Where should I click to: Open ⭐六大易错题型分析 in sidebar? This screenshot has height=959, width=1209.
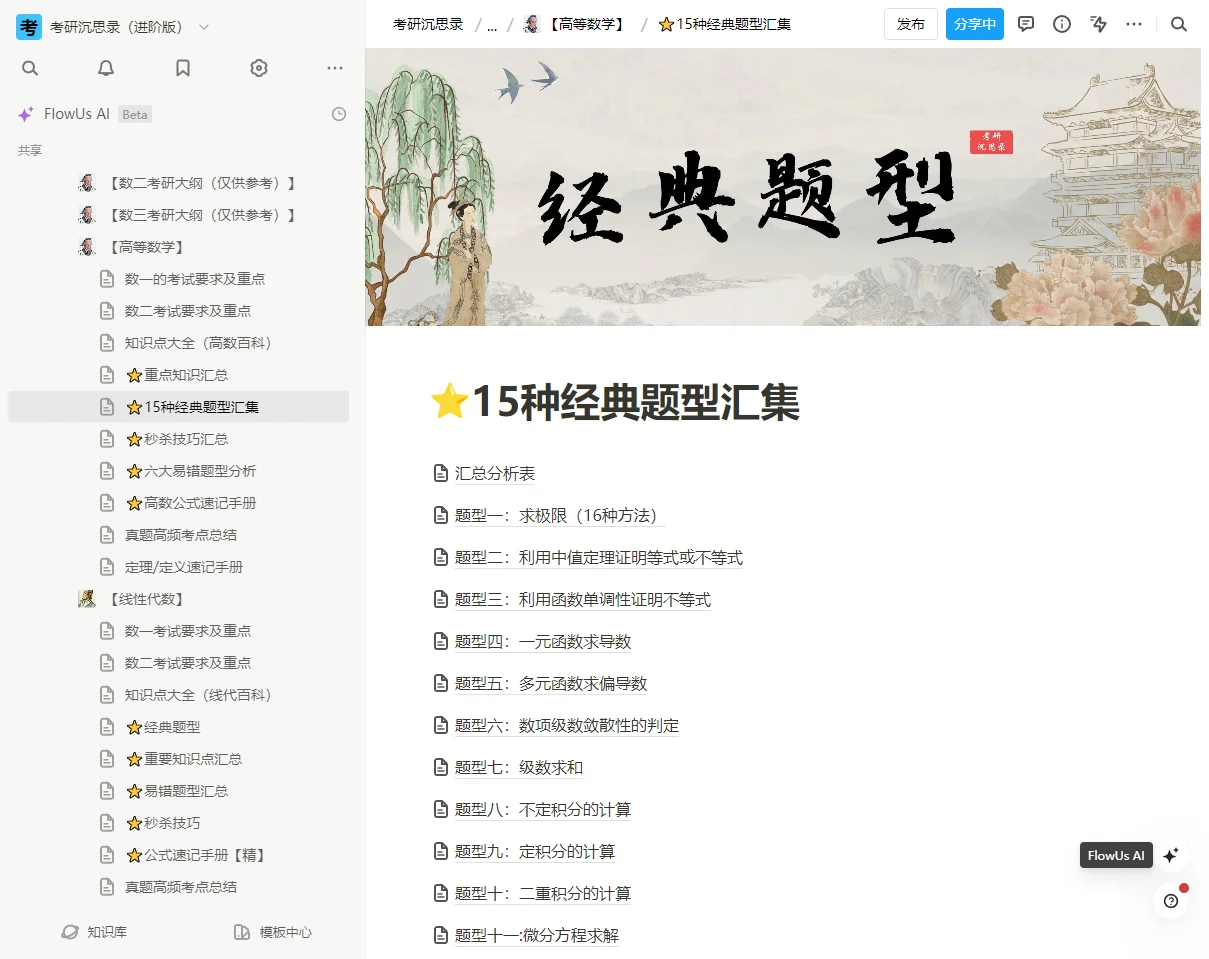(191, 471)
